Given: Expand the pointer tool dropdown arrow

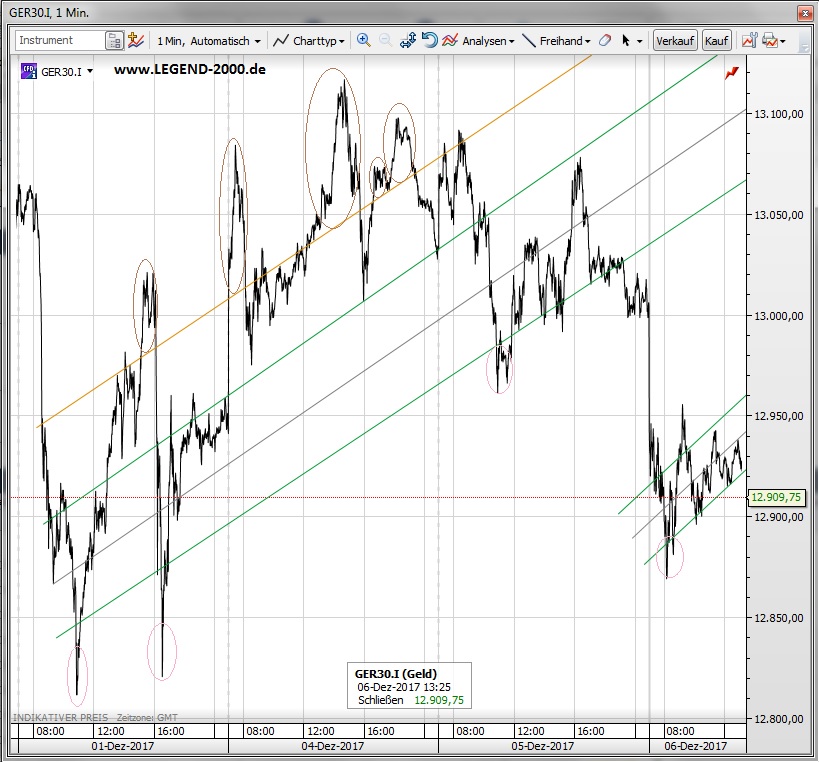Looking at the screenshot, I should [640, 41].
